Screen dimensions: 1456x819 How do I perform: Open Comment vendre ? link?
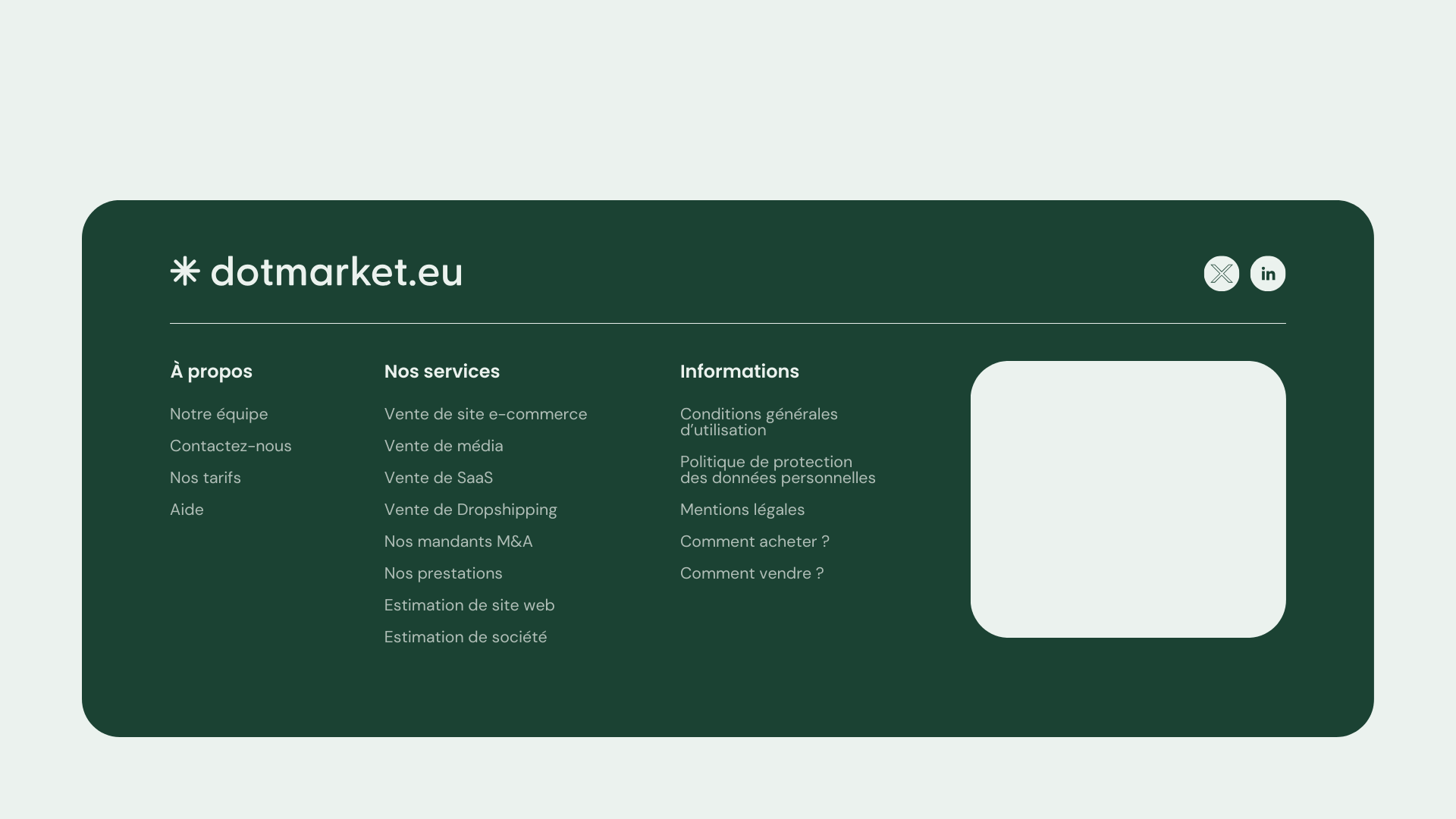click(752, 573)
